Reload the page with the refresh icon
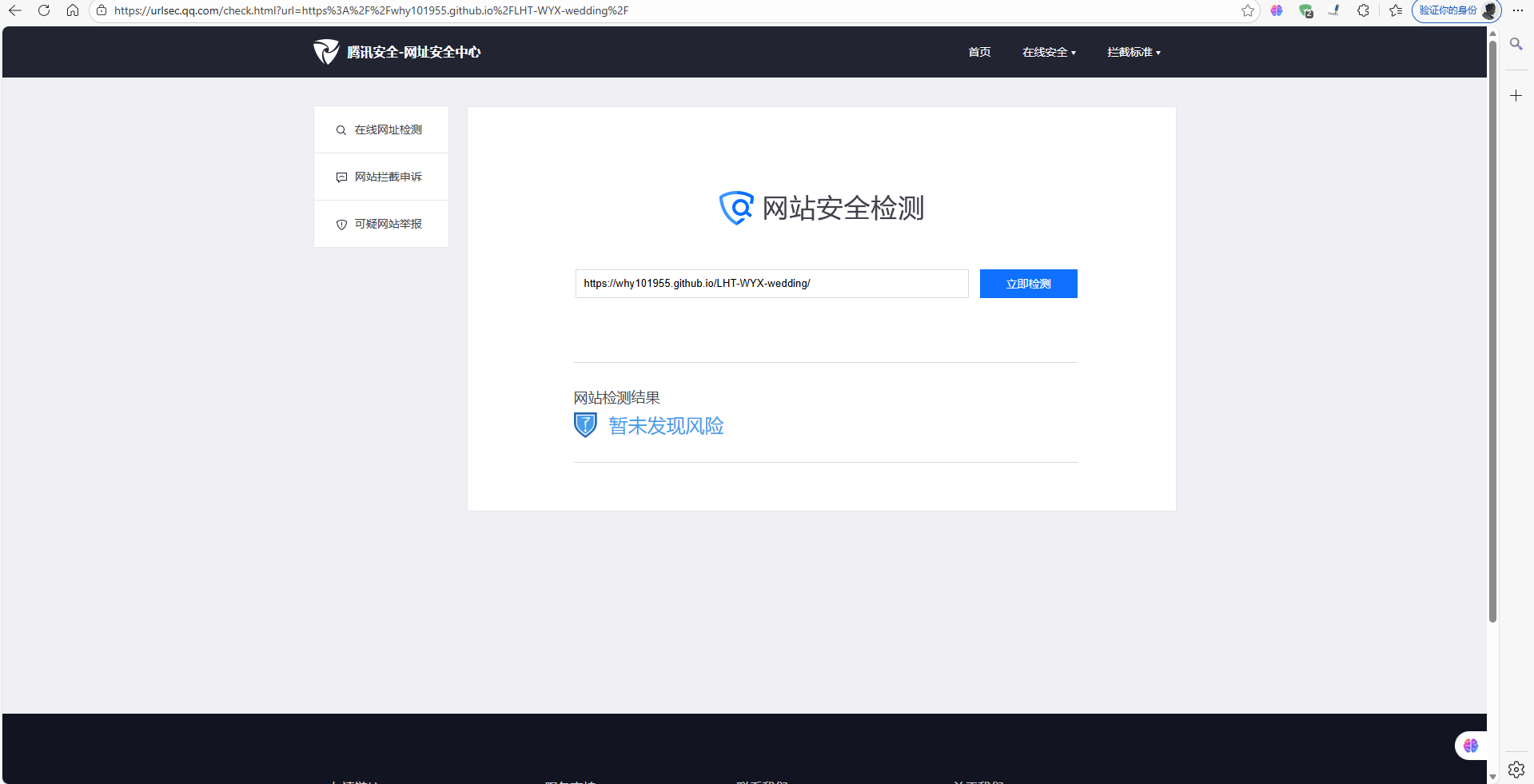This screenshot has width=1534, height=784. click(44, 10)
